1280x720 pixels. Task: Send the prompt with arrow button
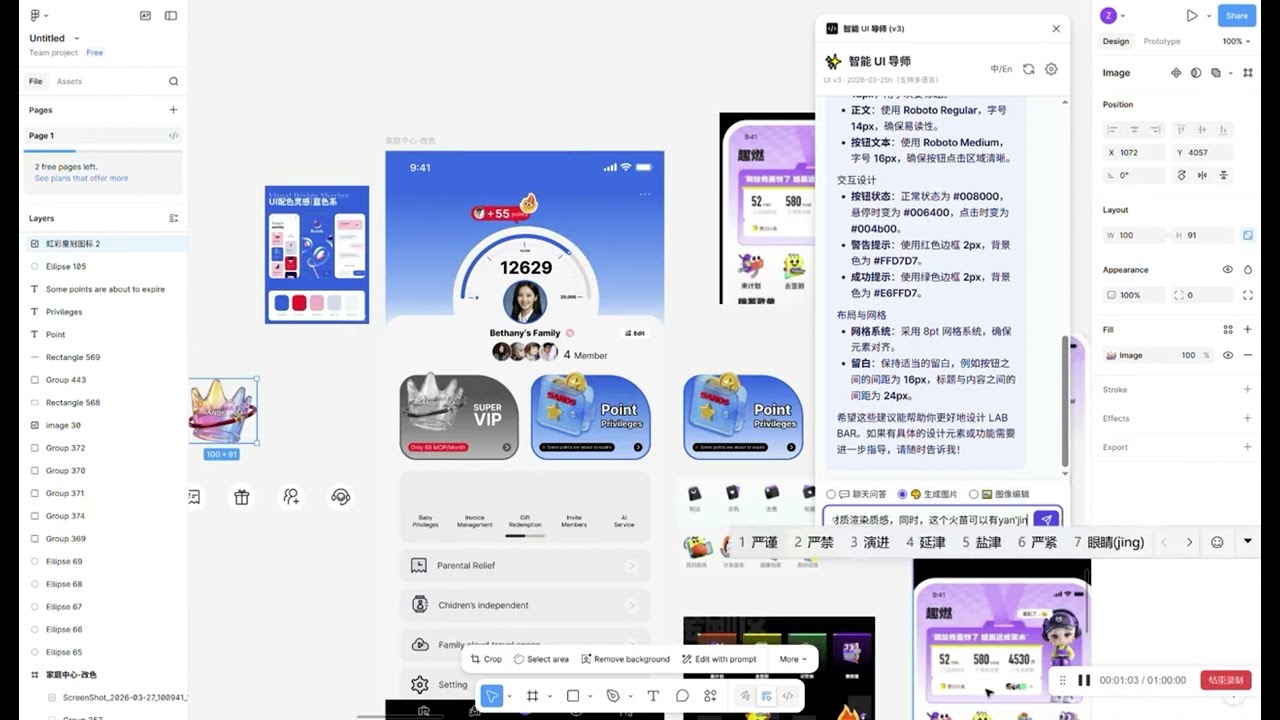(1045, 520)
